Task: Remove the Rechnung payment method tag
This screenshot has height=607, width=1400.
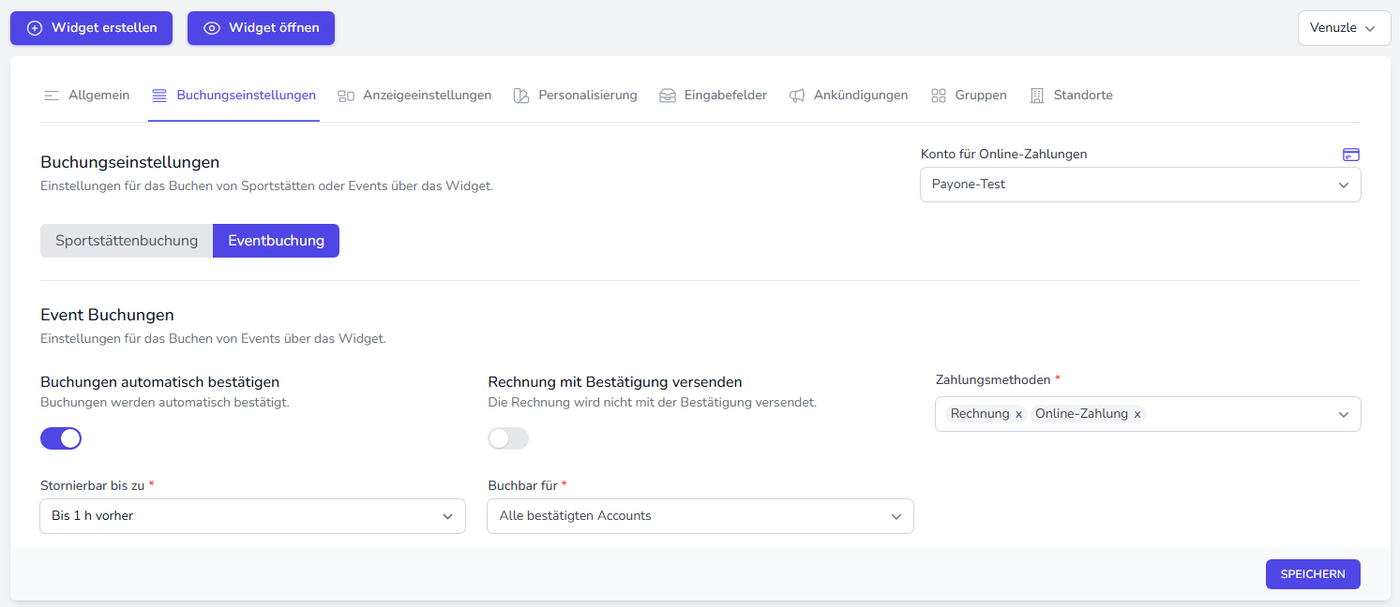Action: (x=1019, y=414)
